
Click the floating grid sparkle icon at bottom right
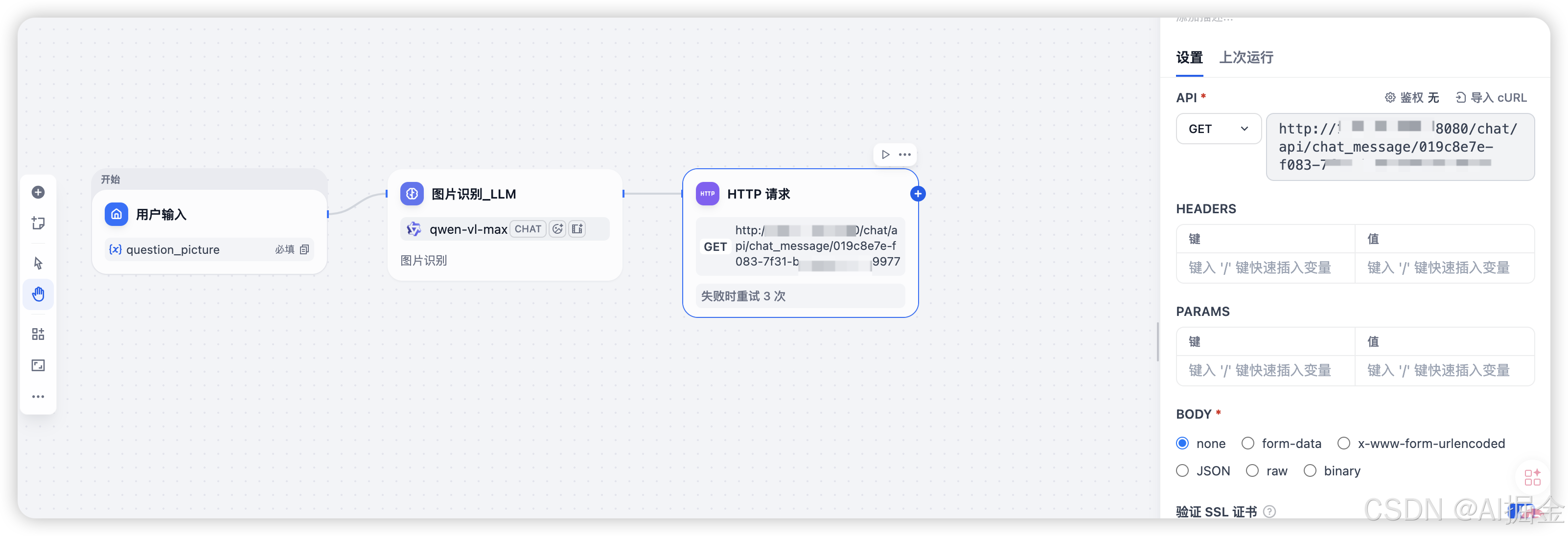[x=1532, y=477]
